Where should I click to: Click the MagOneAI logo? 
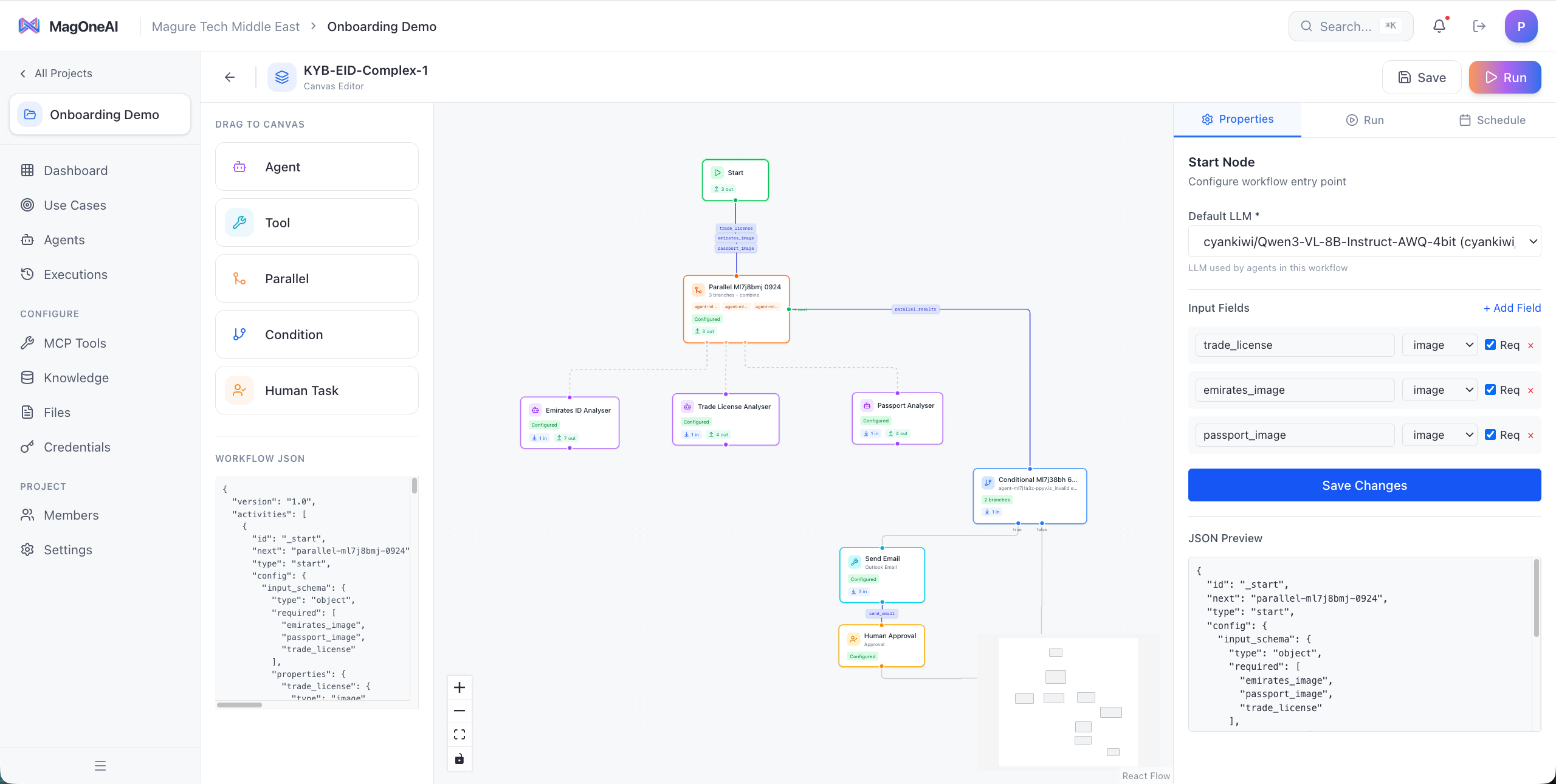click(67, 26)
